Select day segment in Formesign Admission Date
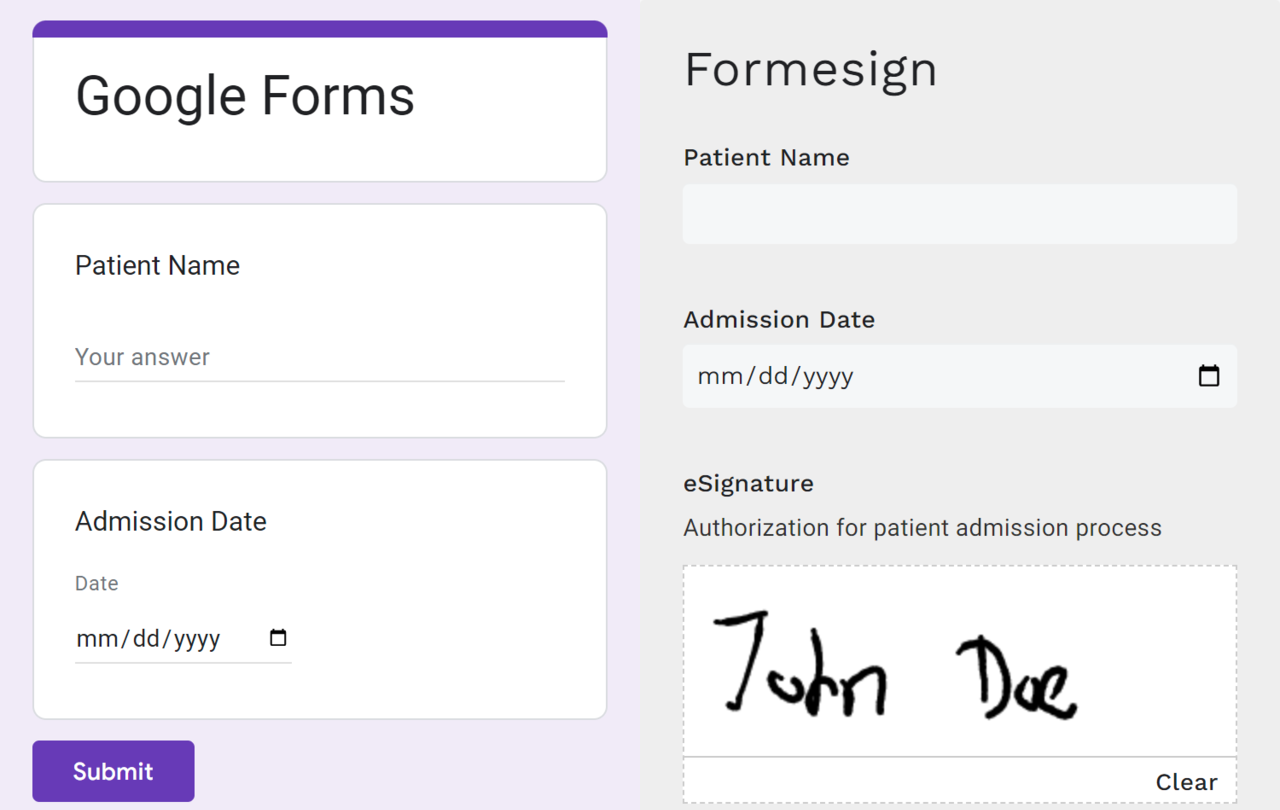The height and width of the screenshot is (810, 1280). point(773,377)
